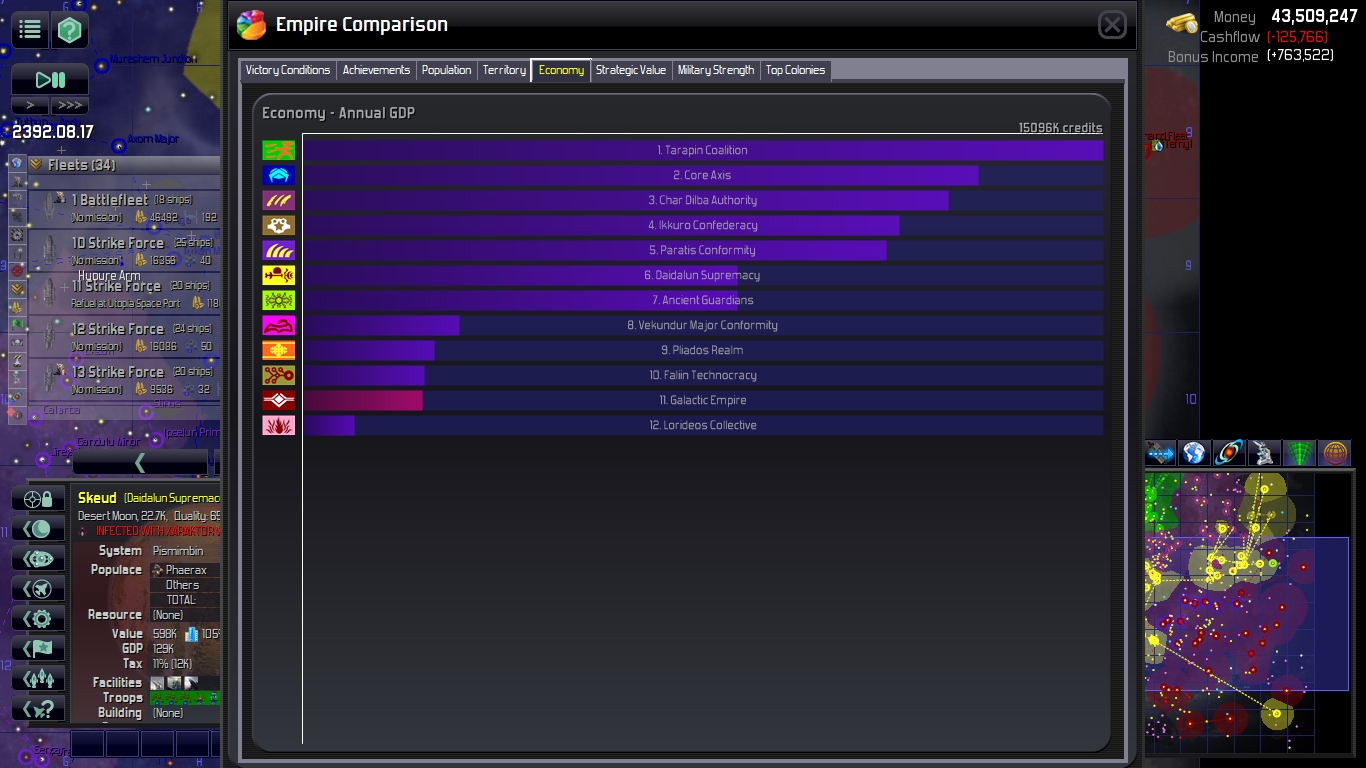Viewport: 1366px width, 768px height.
Task: Click the Lorideos Collective flag icon
Action: pos(279,425)
